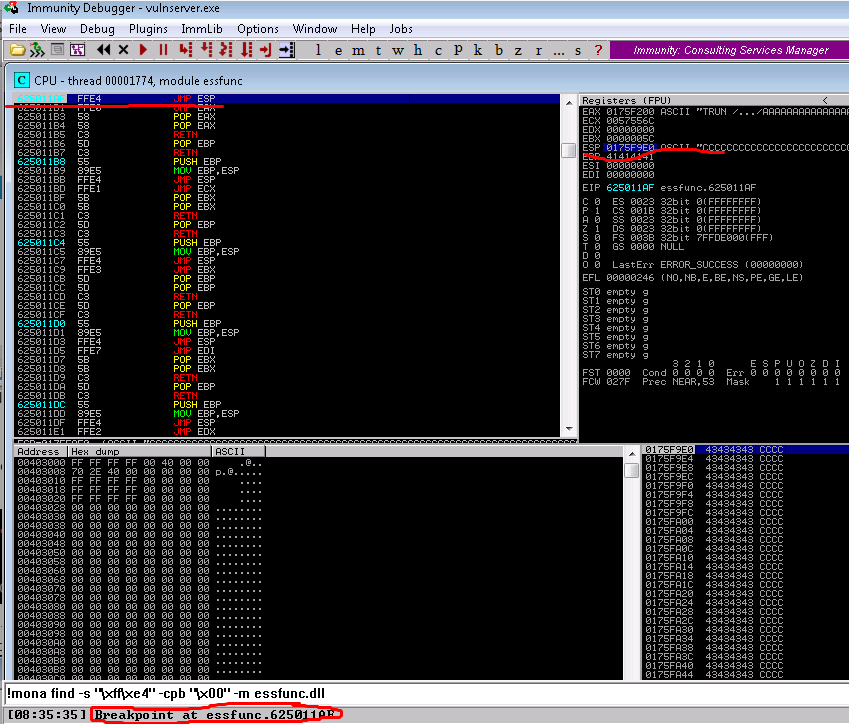The height and width of the screenshot is (724, 849).
Task: Open the Jobs menu
Action: coord(401,29)
